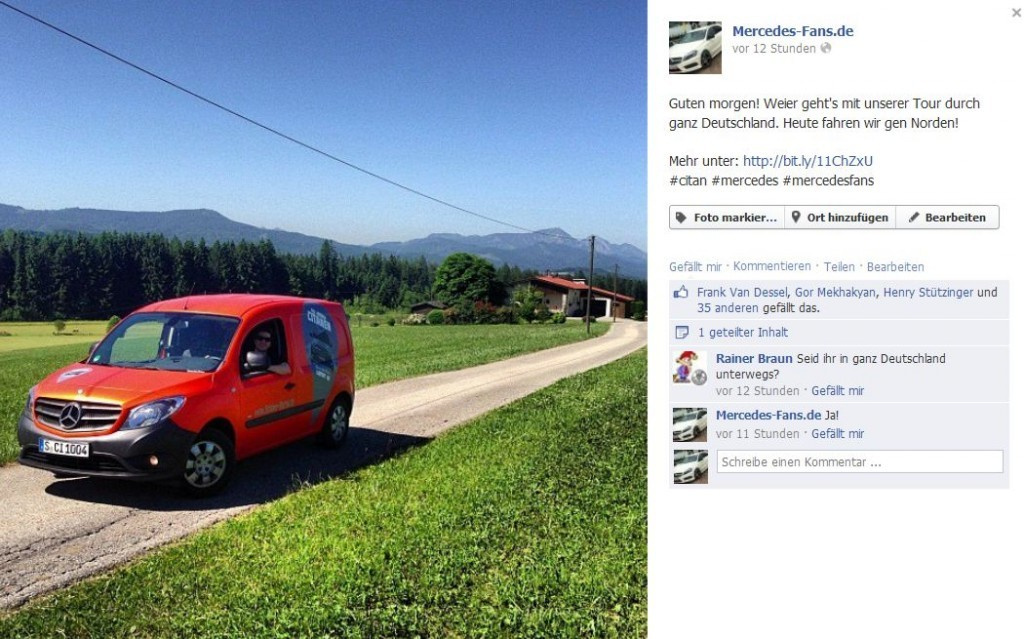Click the thumbs-up likes icon
Screen dimensions: 1024x639
point(681,292)
